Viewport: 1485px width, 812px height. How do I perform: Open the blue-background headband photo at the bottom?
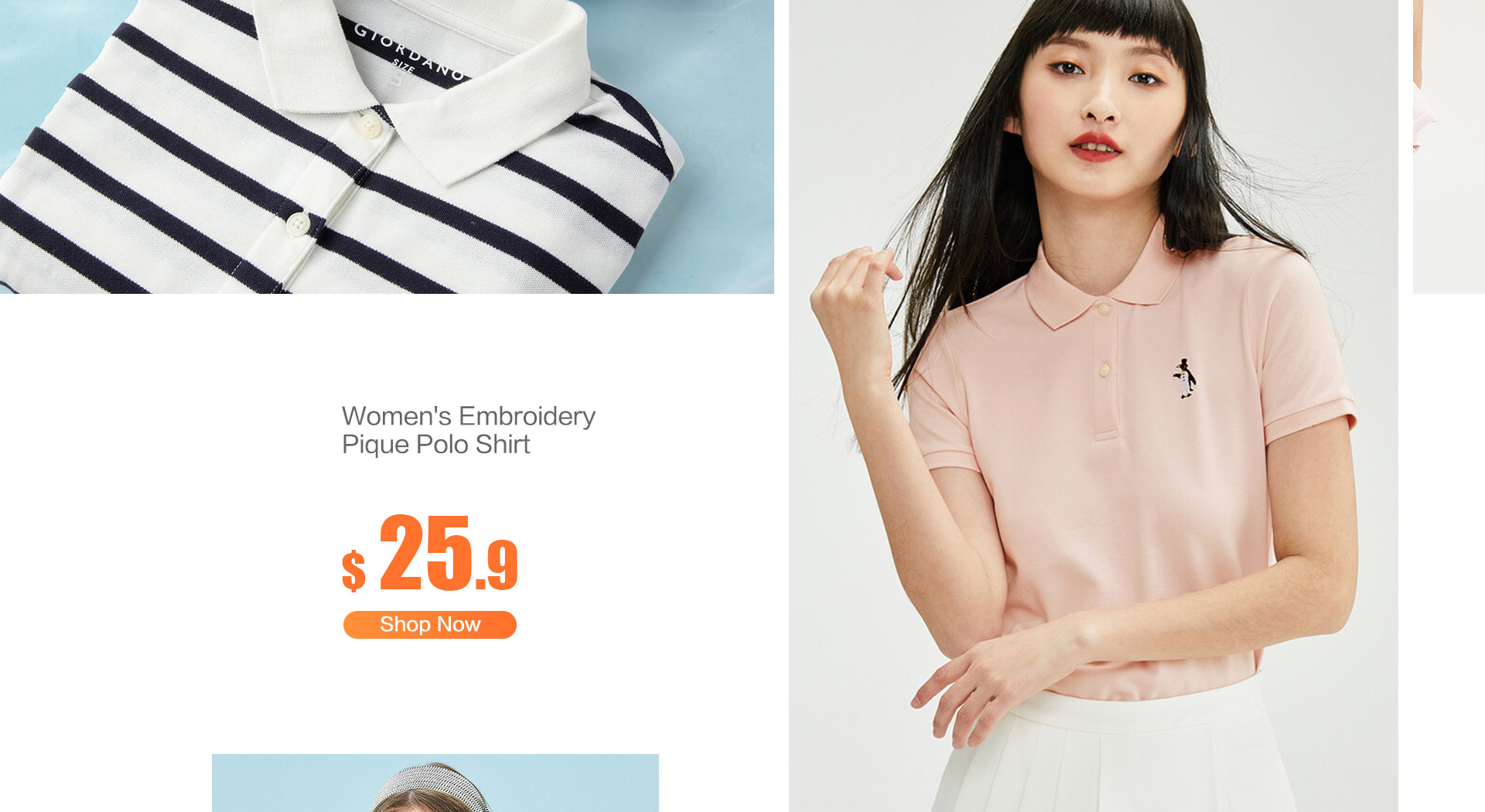(435, 783)
